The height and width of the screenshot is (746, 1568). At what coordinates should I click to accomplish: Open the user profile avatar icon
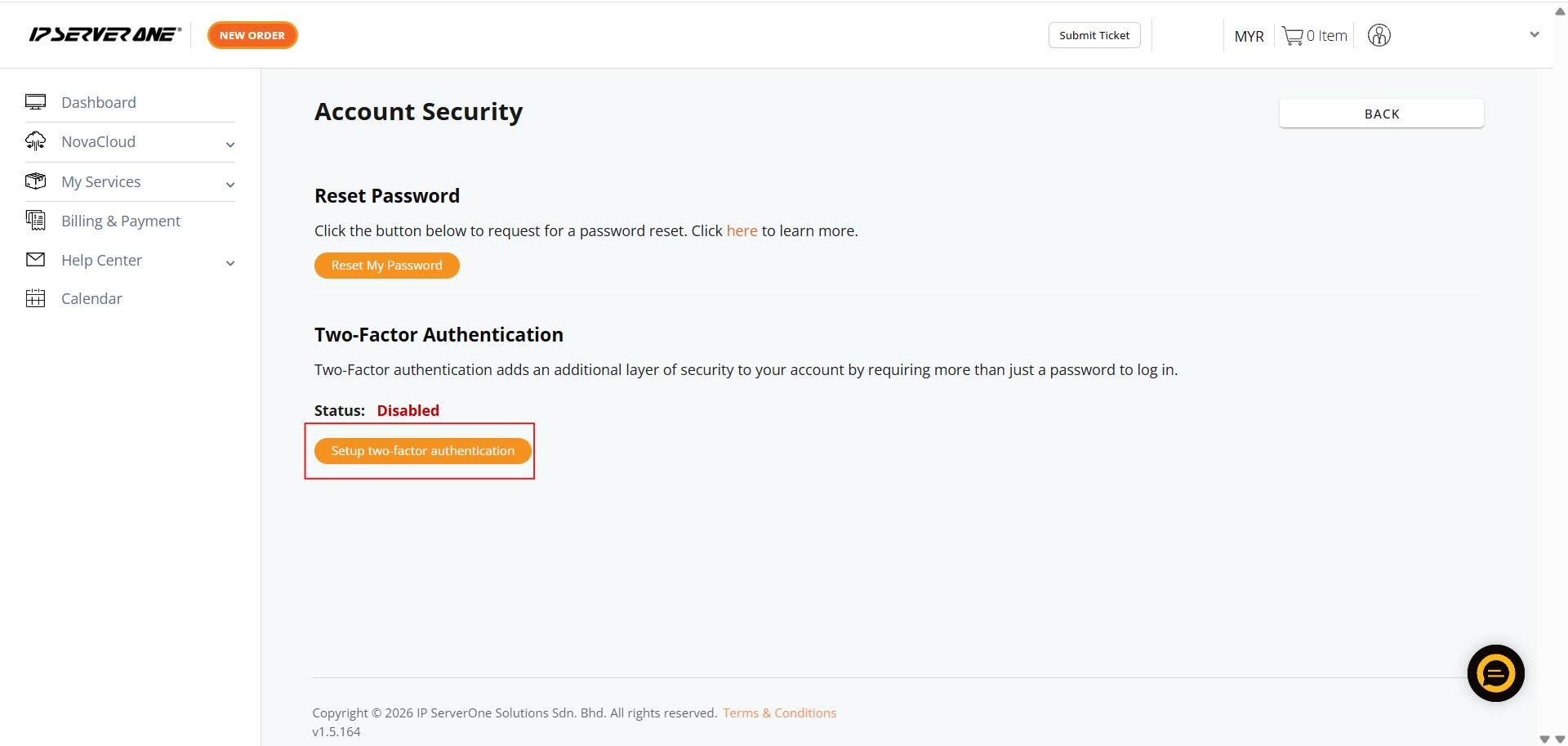(1379, 36)
